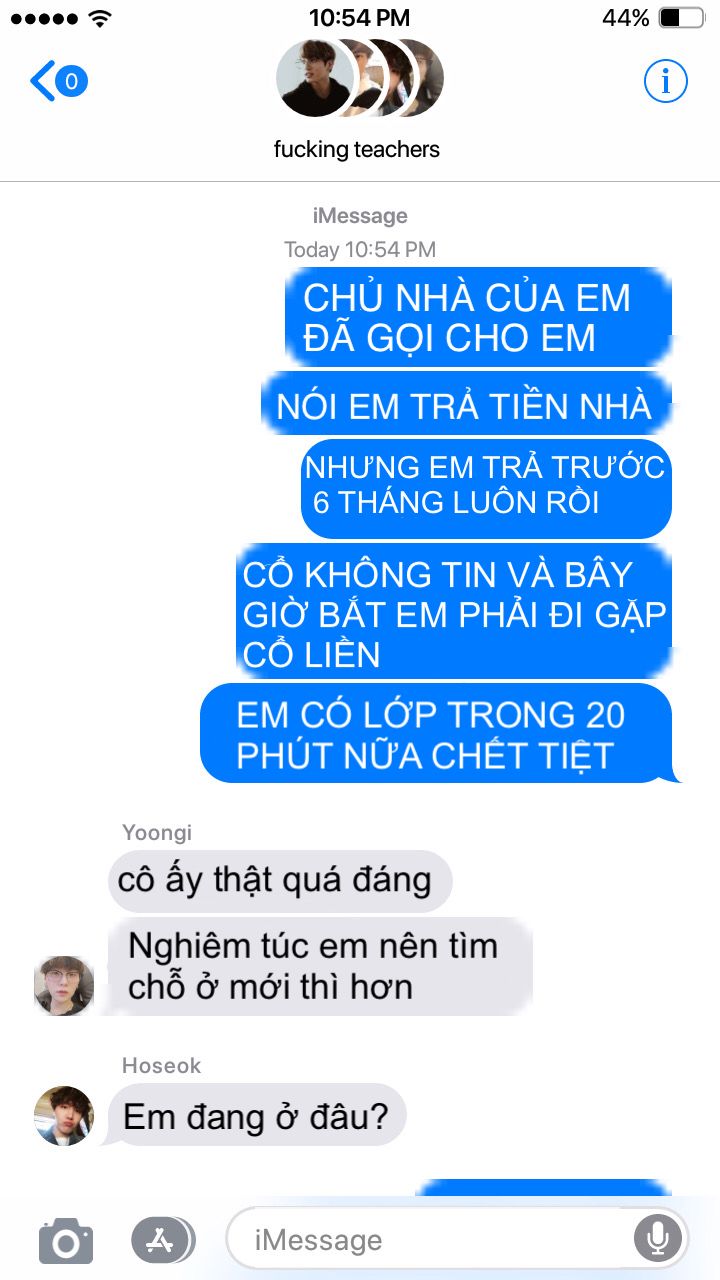Open the group avatars at top
This screenshot has height=1280, width=720.
click(x=359, y=78)
